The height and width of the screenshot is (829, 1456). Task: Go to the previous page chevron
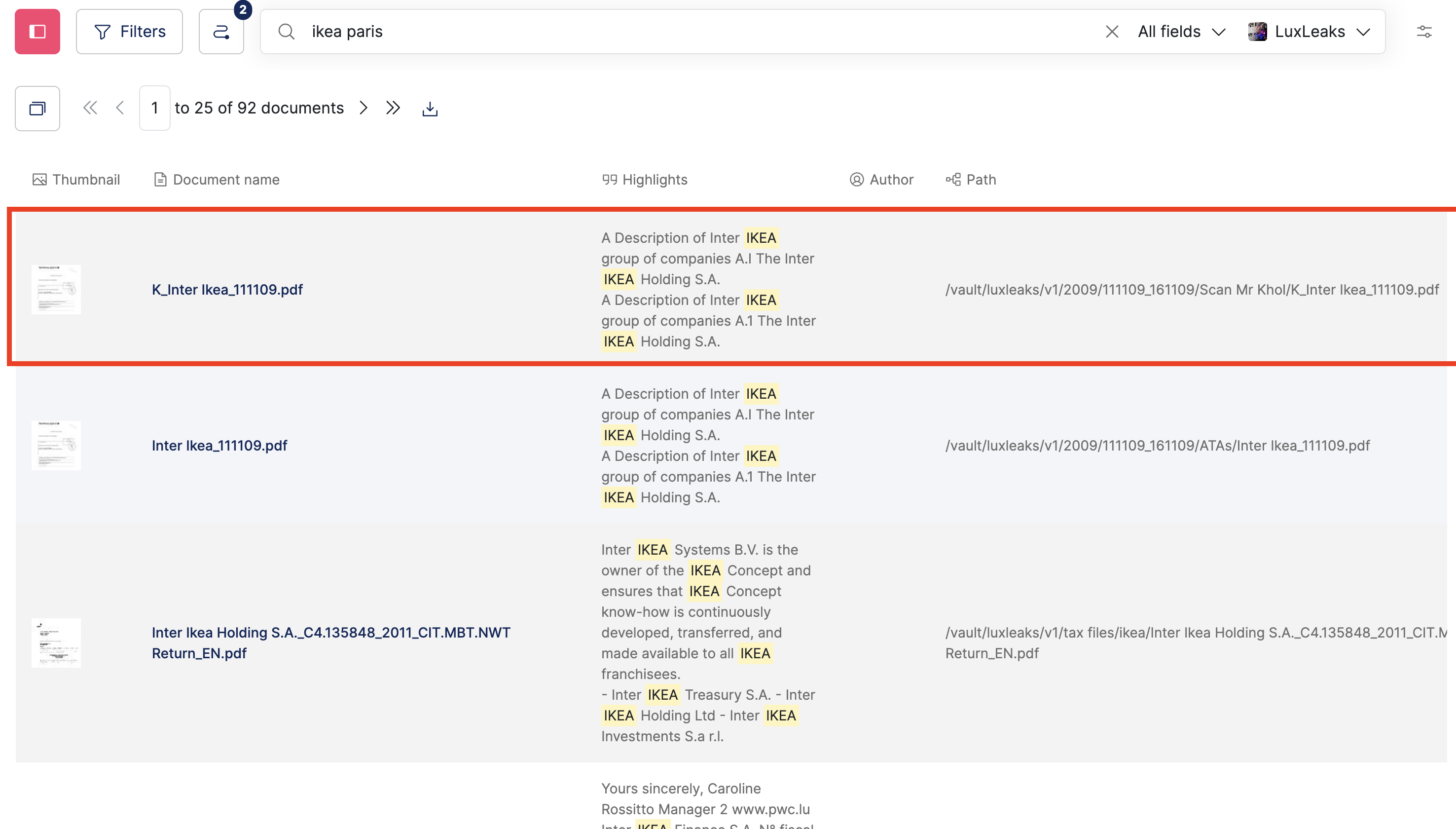[119, 108]
